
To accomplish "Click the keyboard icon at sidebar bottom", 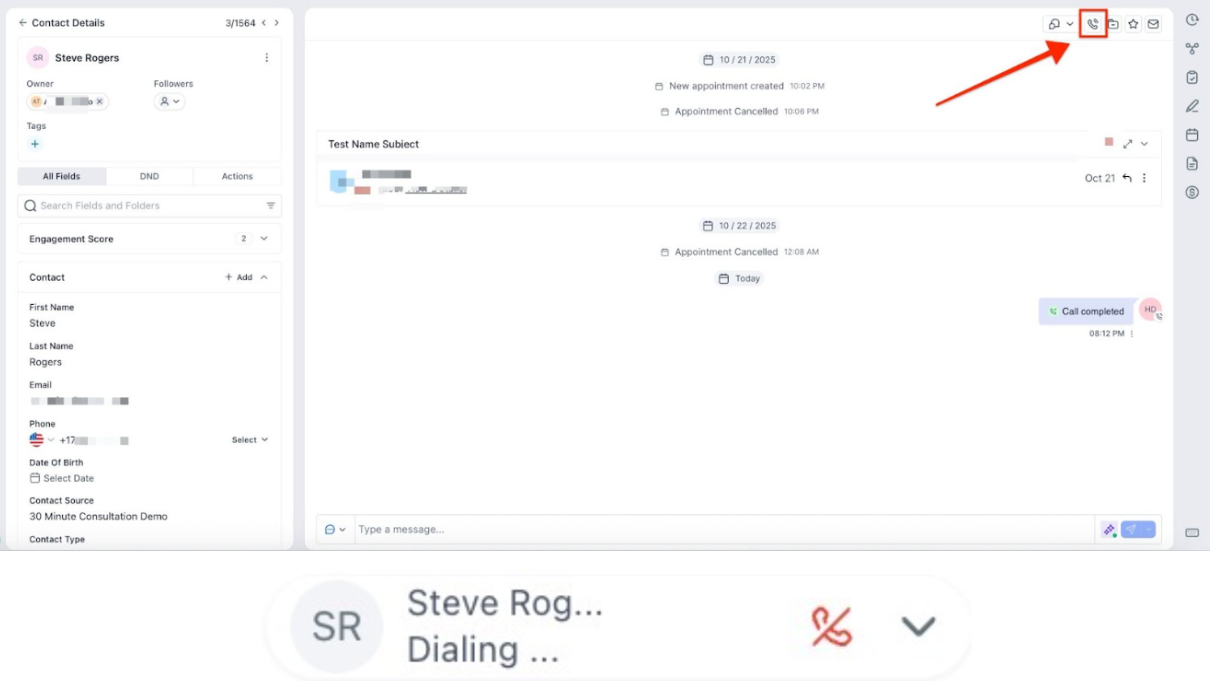I will point(1192,533).
